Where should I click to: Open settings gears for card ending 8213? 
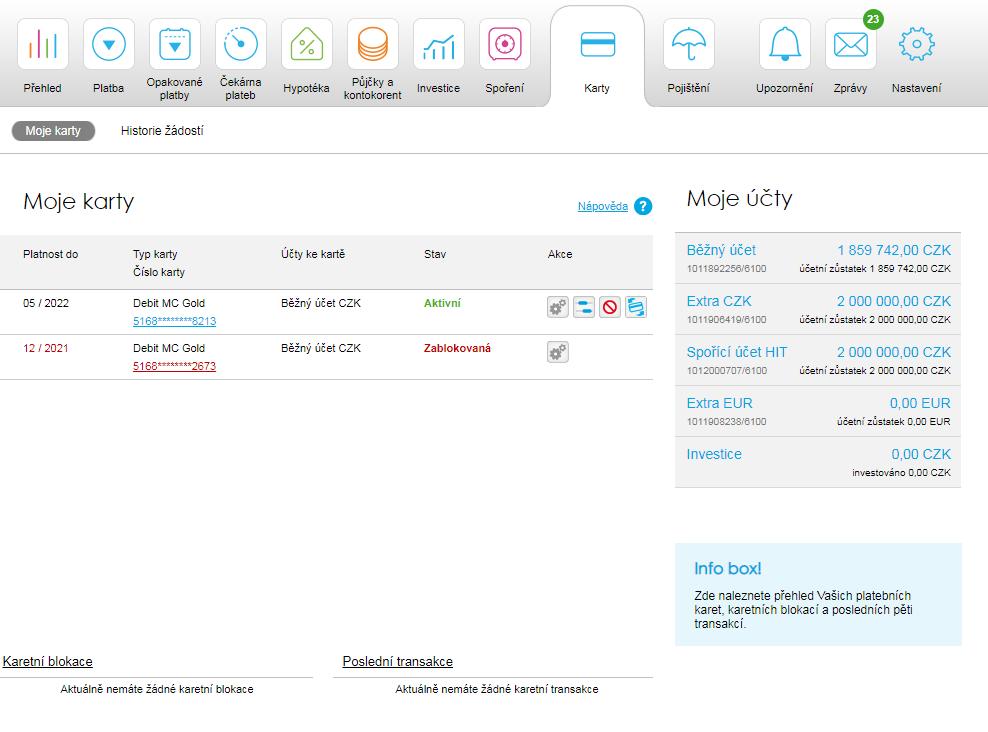tap(558, 307)
